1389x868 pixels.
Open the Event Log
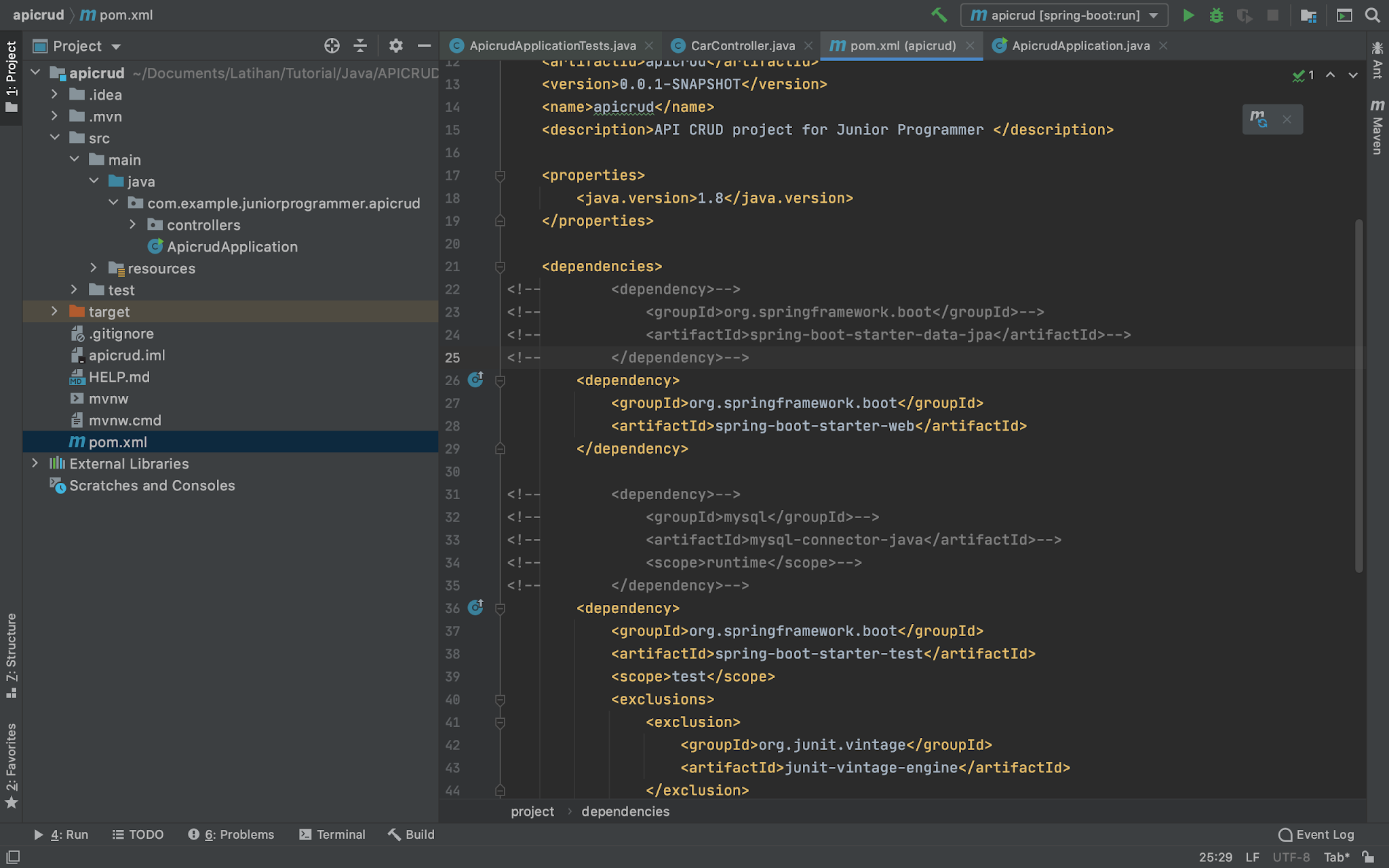click(1316, 834)
